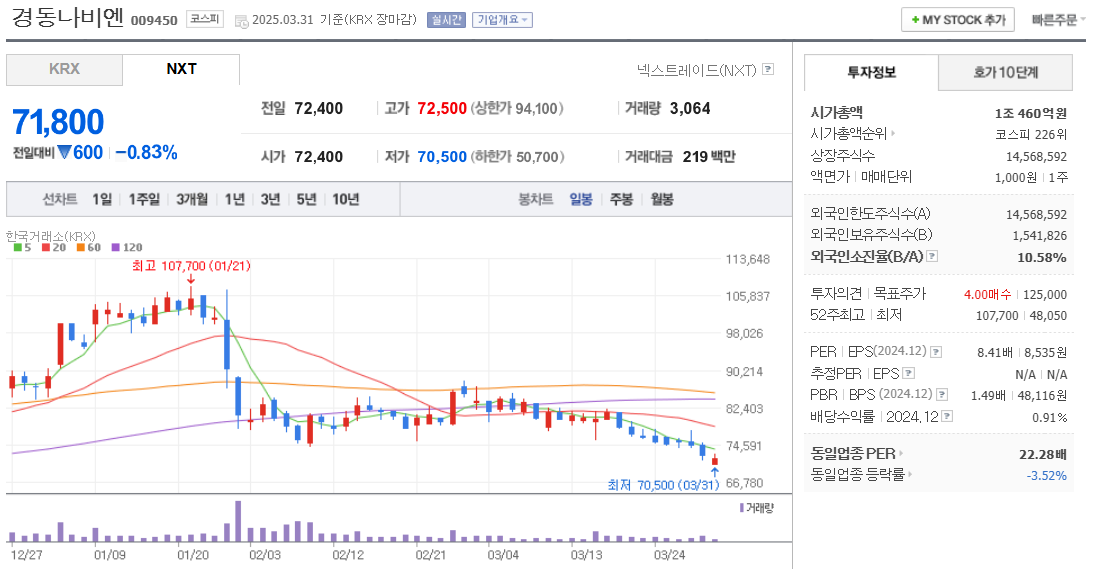Image resolution: width=1094 pixels, height=569 pixels.
Task: Click the 거래대금 value 219 백만
Action: (x=709, y=157)
